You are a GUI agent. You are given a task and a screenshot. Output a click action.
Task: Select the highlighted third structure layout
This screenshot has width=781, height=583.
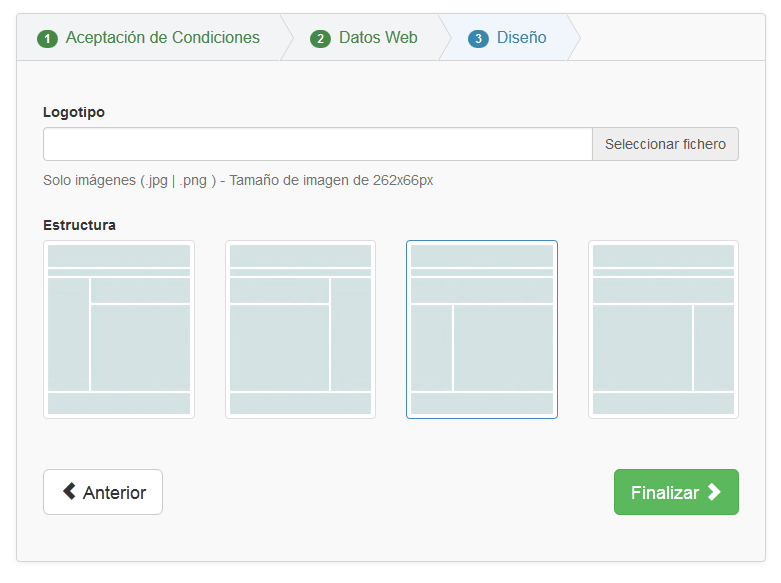click(x=482, y=329)
